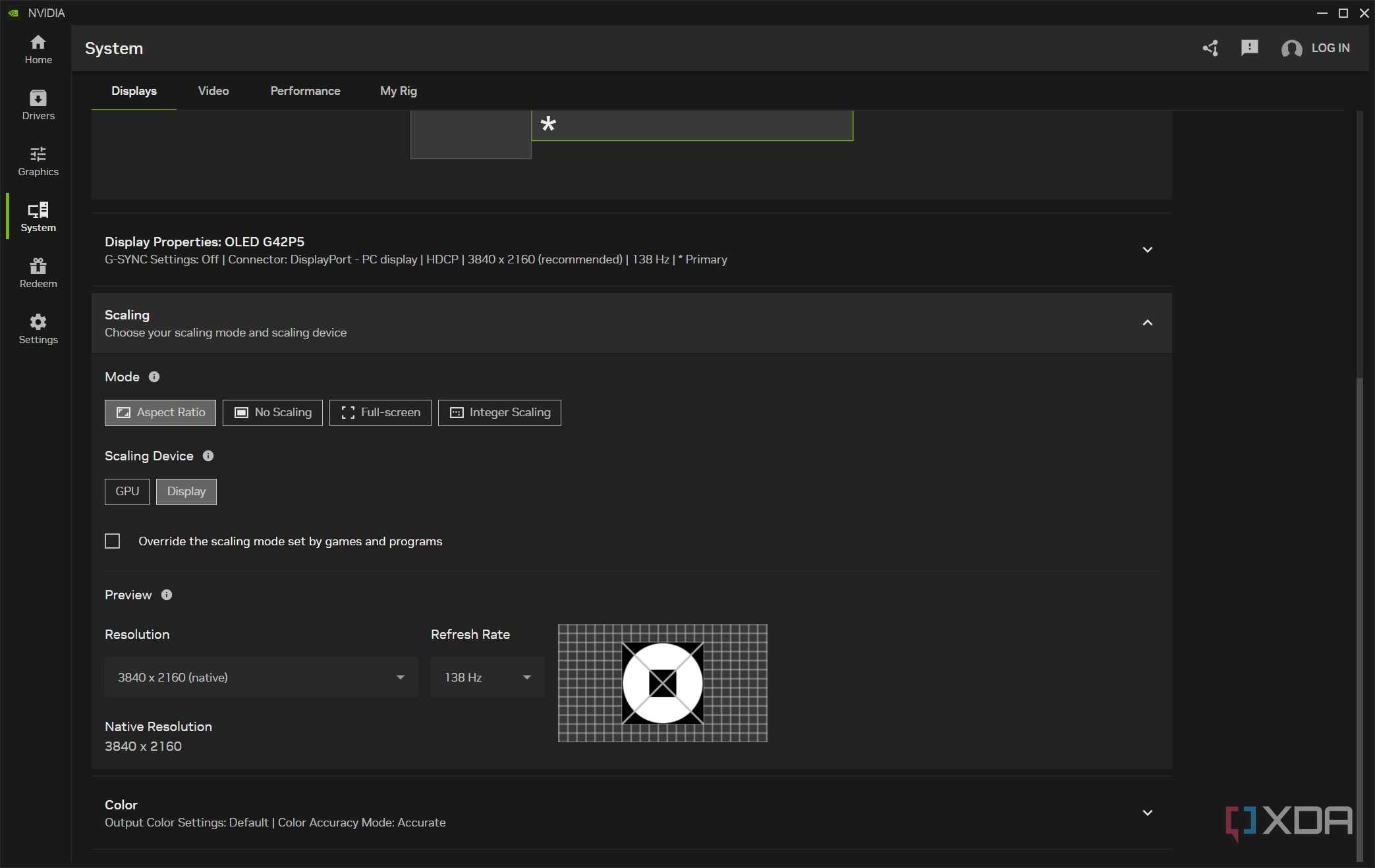
Task: Switch to the Displays tab
Action: point(134,91)
